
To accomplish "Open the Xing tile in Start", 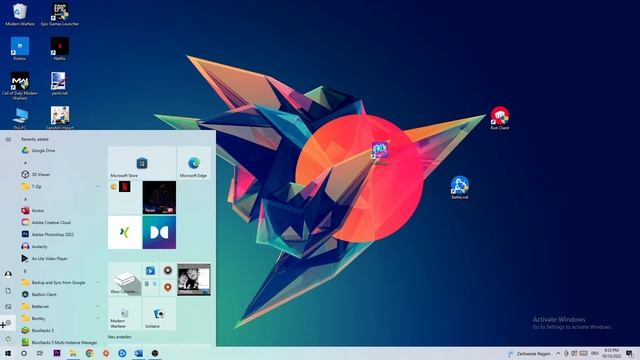I will pyautogui.click(x=124, y=232).
